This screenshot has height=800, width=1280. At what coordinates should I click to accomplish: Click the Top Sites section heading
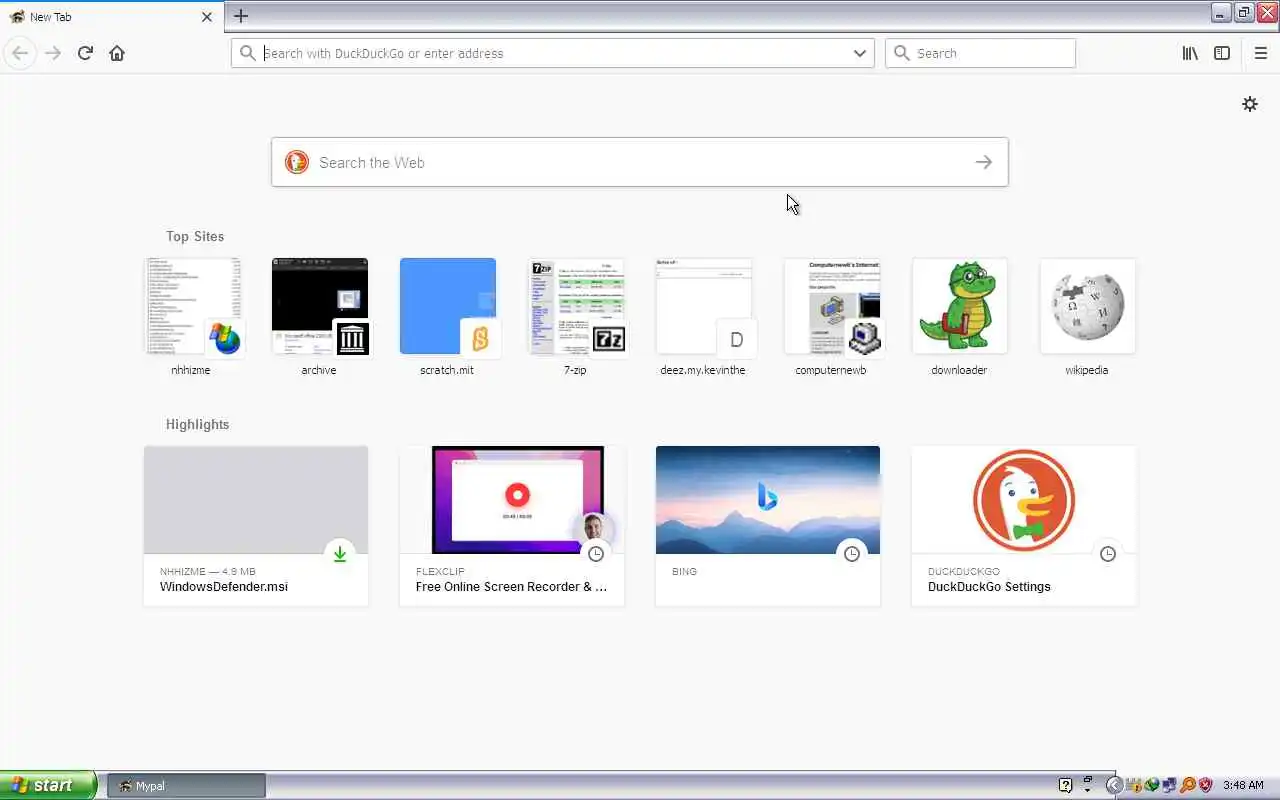tap(195, 236)
